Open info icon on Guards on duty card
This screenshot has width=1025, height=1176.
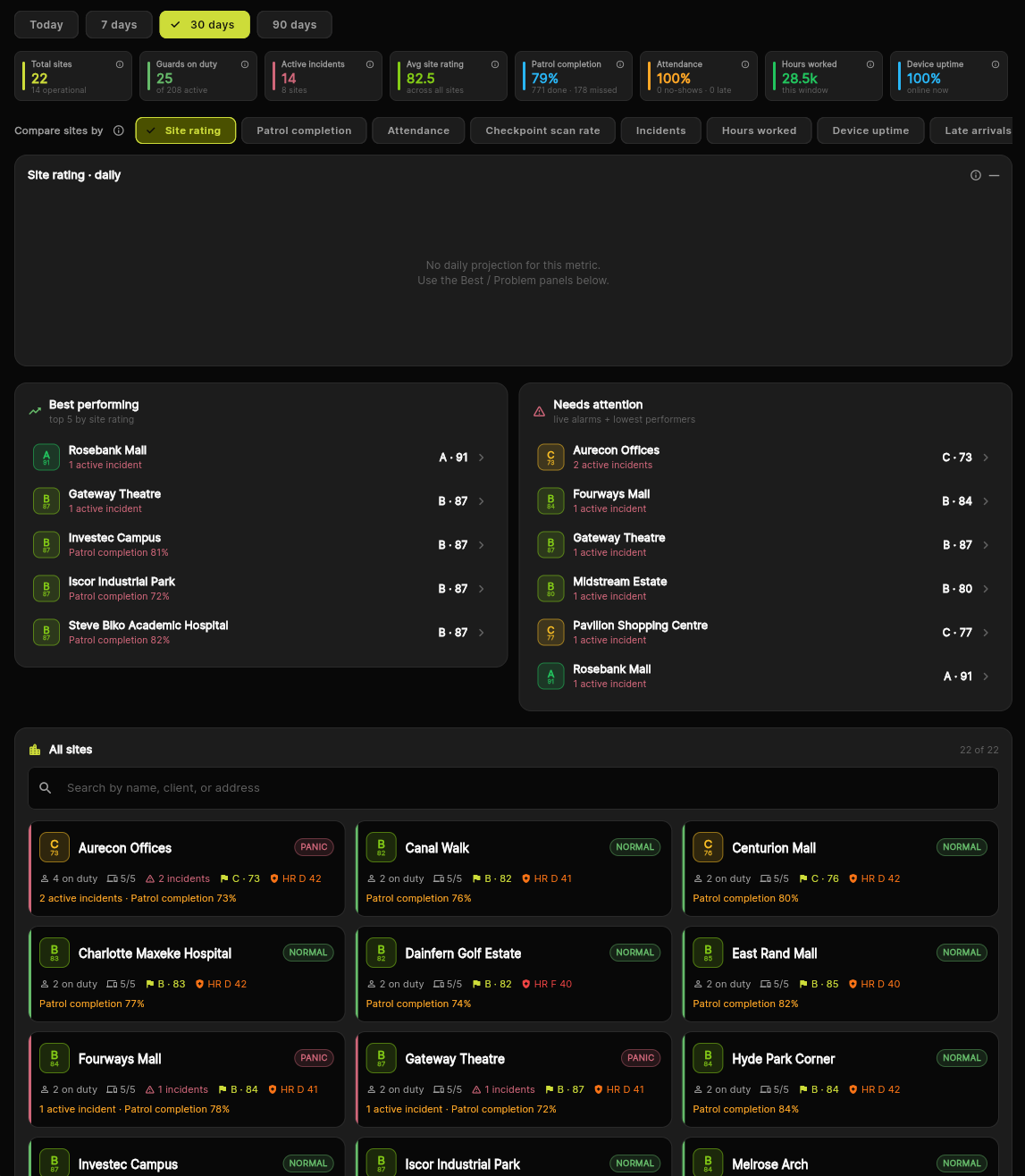(x=245, y=64)
